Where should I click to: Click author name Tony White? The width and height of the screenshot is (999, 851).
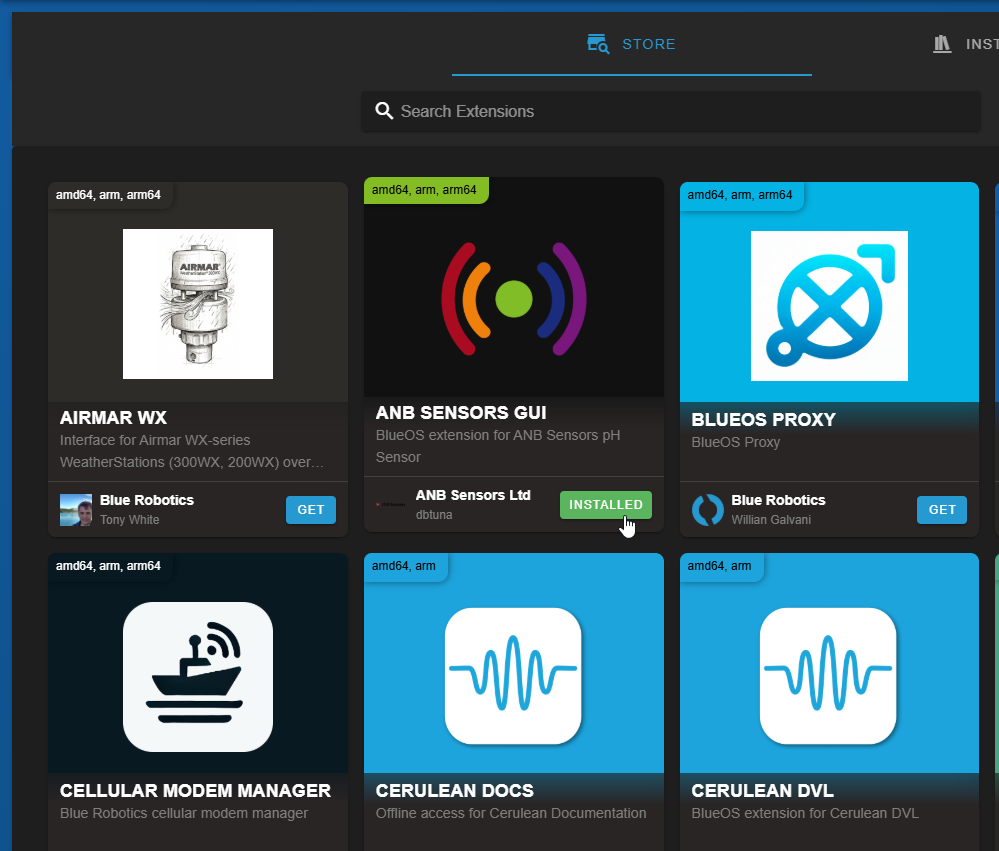point(129,520)
